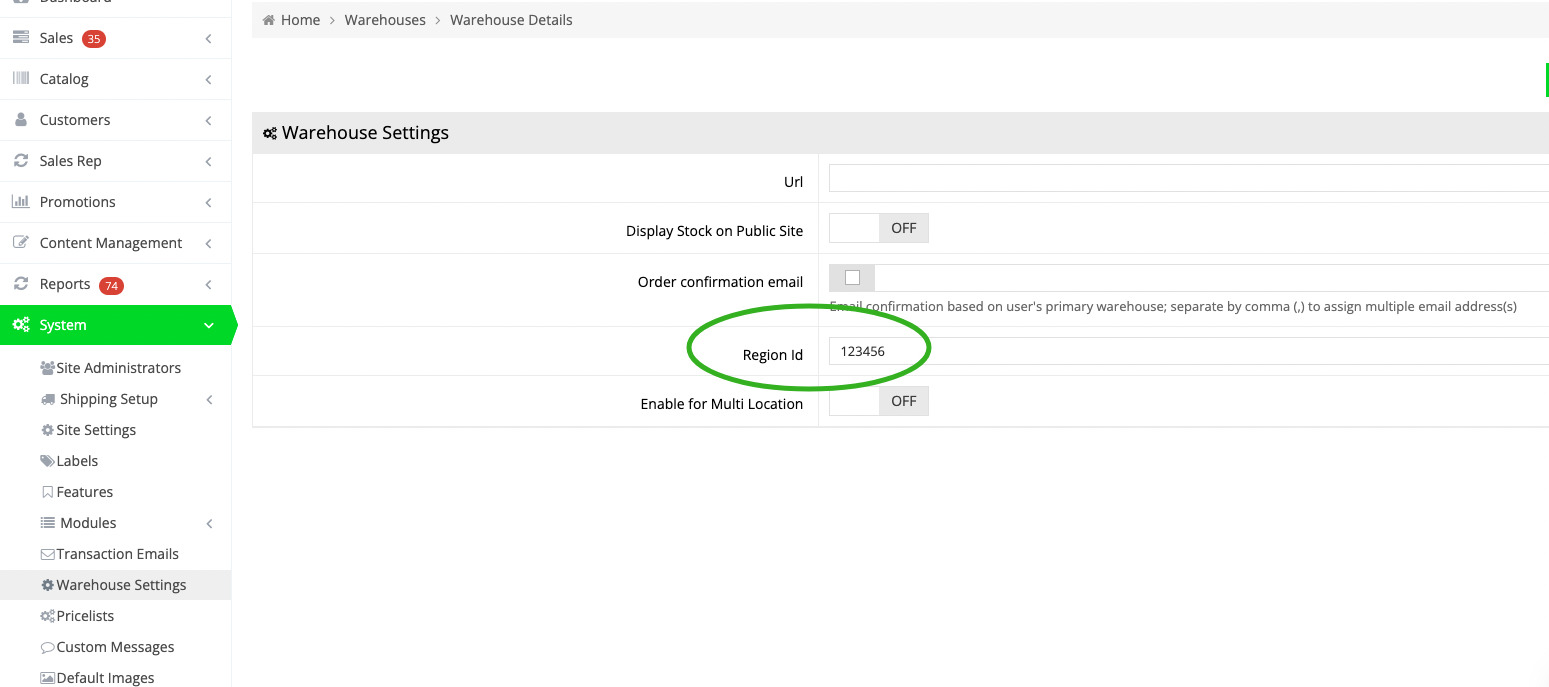Open the Pricelists settings link

point(85,616)
